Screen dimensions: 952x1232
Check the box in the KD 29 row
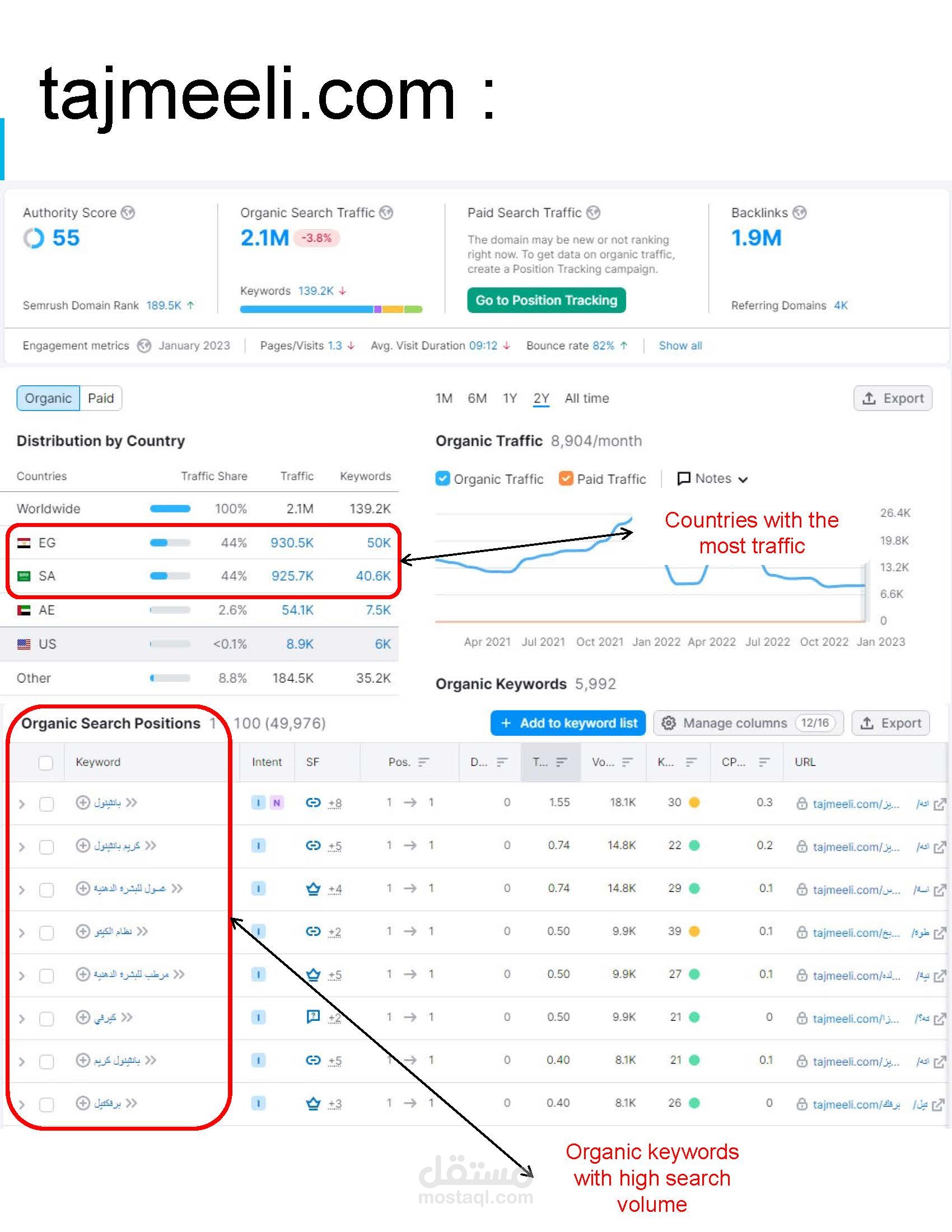click(46, 890)
